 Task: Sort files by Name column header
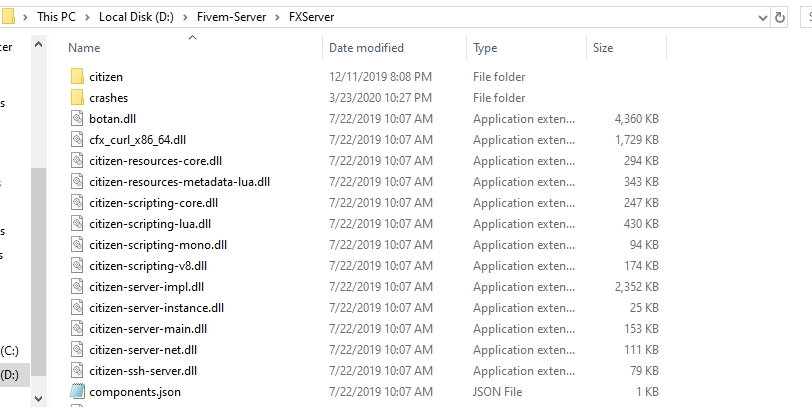pos(84,48)
